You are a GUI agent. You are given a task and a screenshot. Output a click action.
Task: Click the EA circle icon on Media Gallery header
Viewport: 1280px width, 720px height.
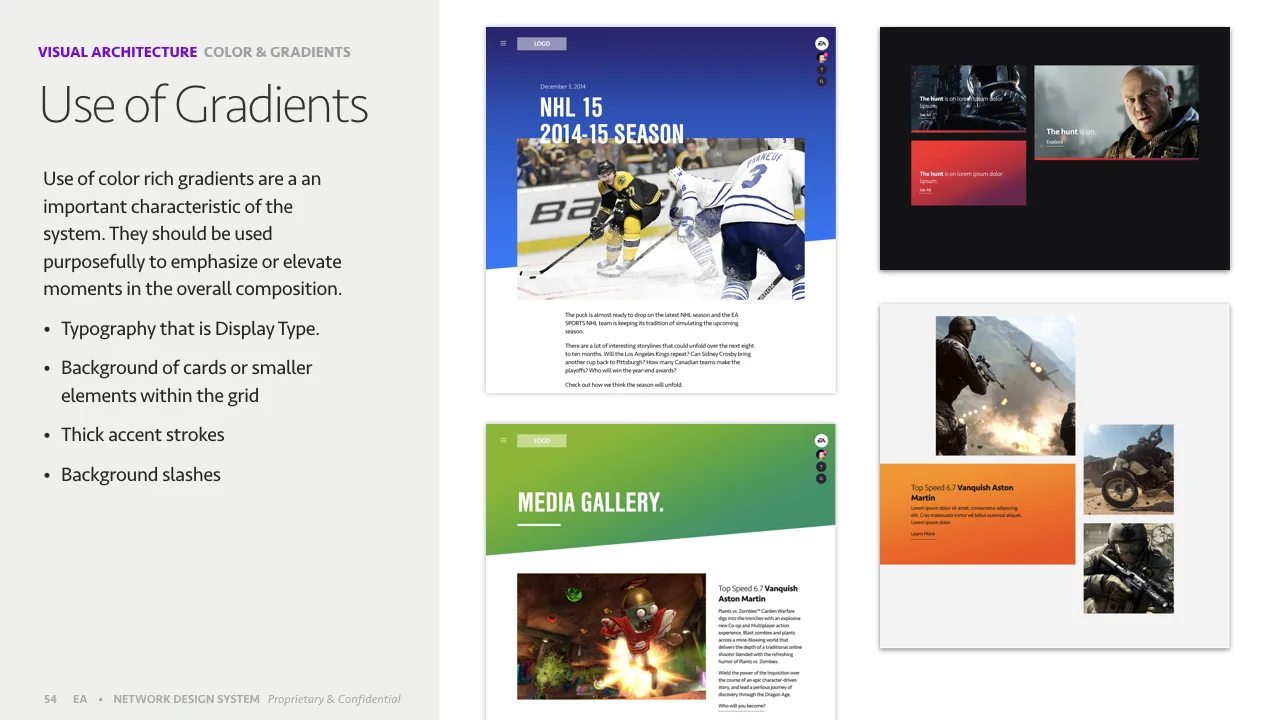tap(822, 440)
